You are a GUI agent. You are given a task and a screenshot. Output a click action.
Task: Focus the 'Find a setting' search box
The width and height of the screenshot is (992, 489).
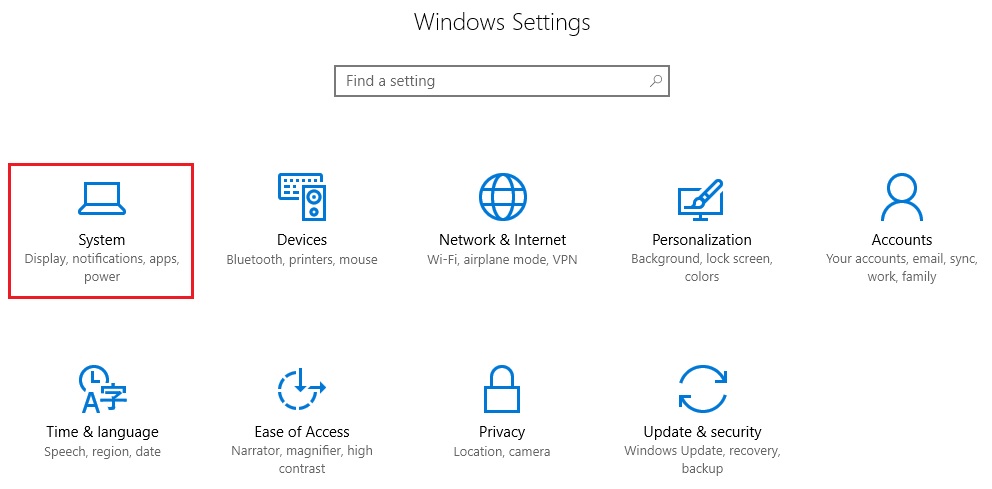490,81
